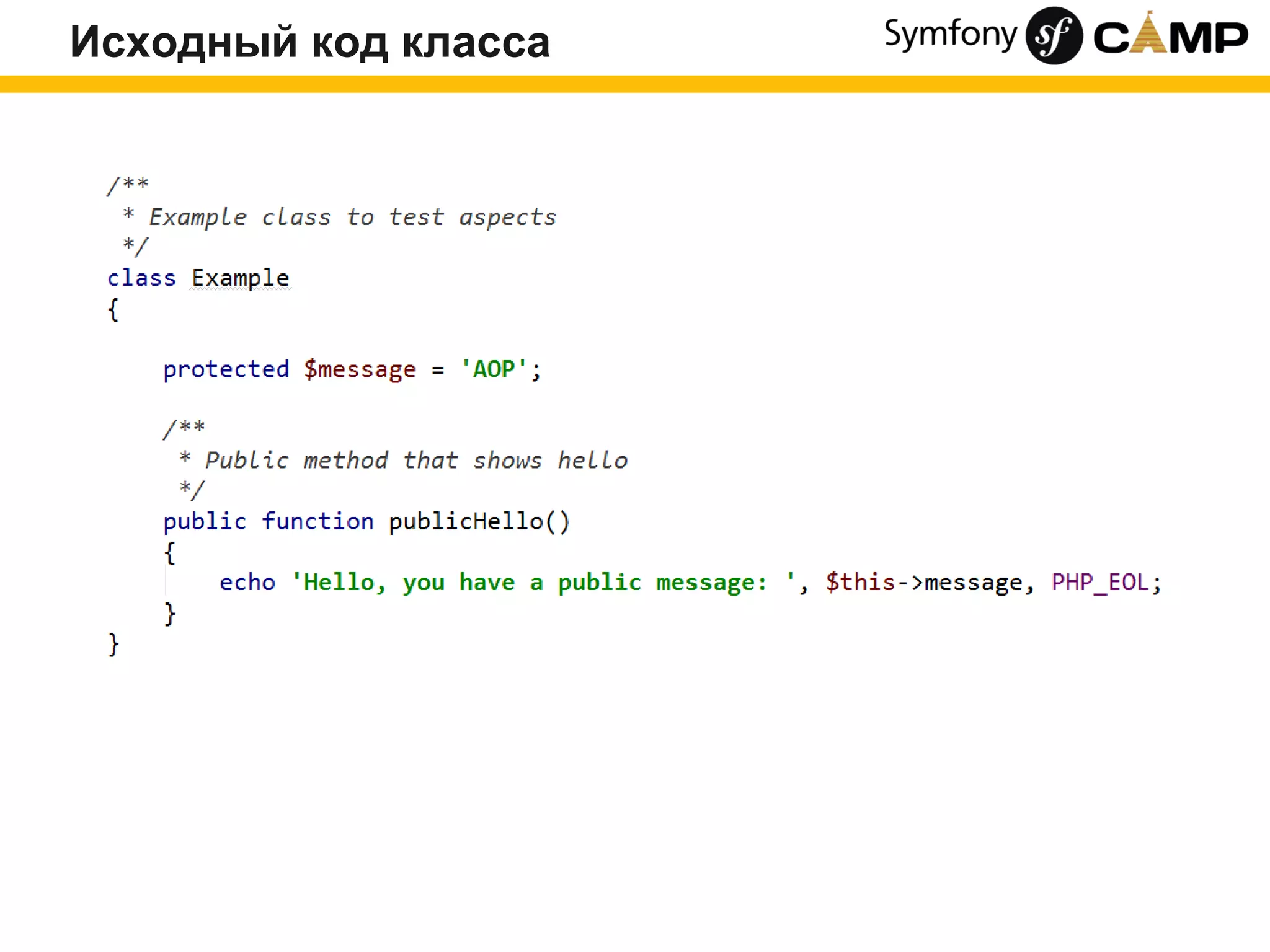Click the $this->message expression
The image size is (1270, 952).
[x=923, y=582]
